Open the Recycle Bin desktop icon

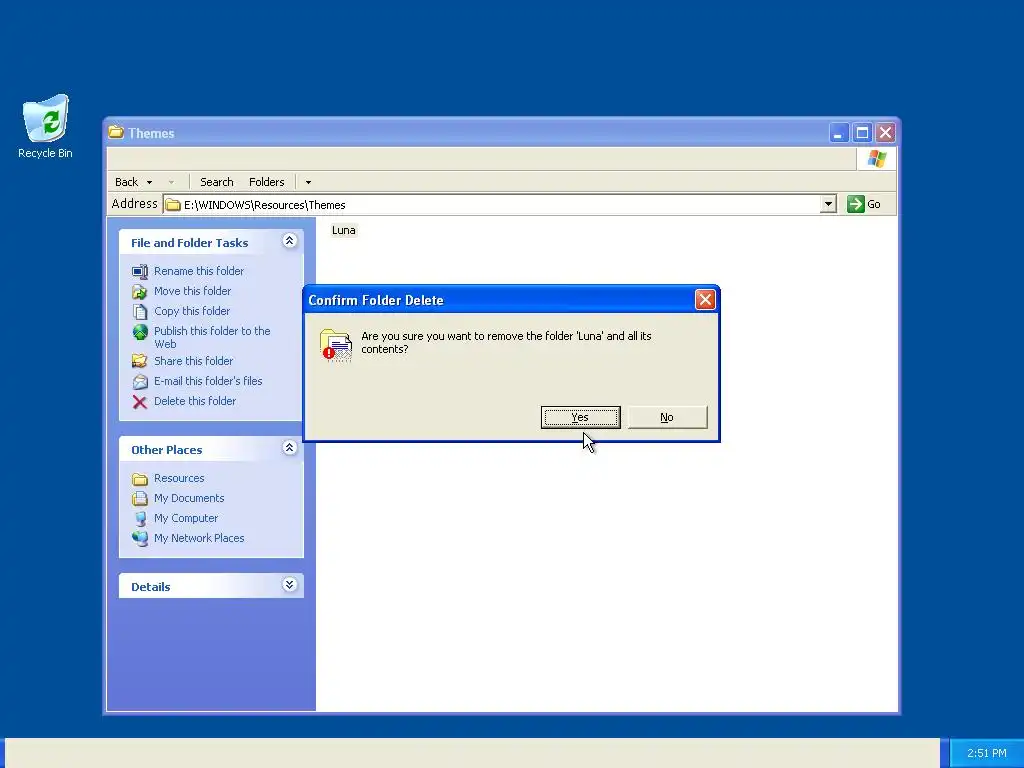(45, 127)
